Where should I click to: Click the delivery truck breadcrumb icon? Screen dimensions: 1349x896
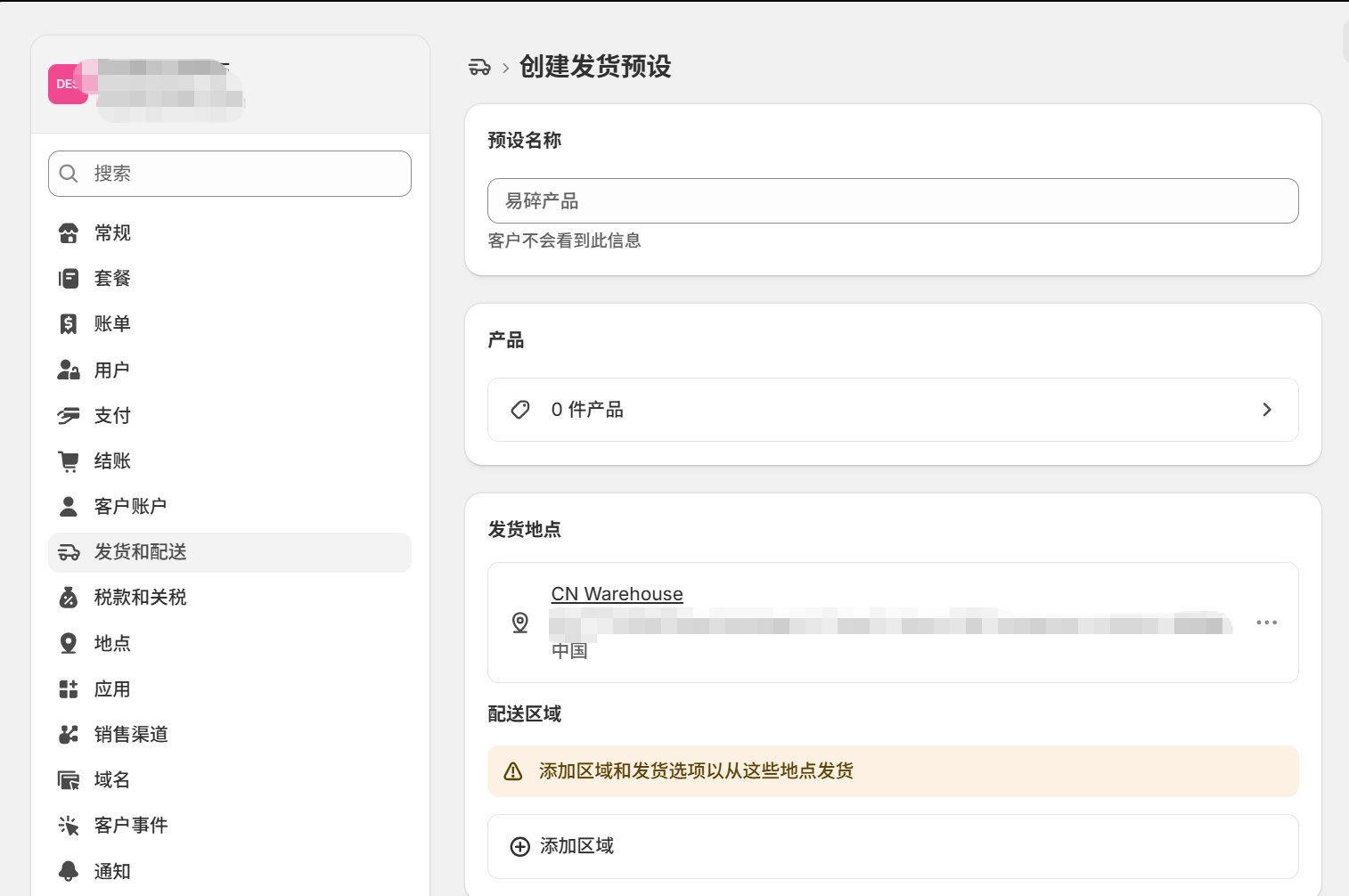[479, 67]
